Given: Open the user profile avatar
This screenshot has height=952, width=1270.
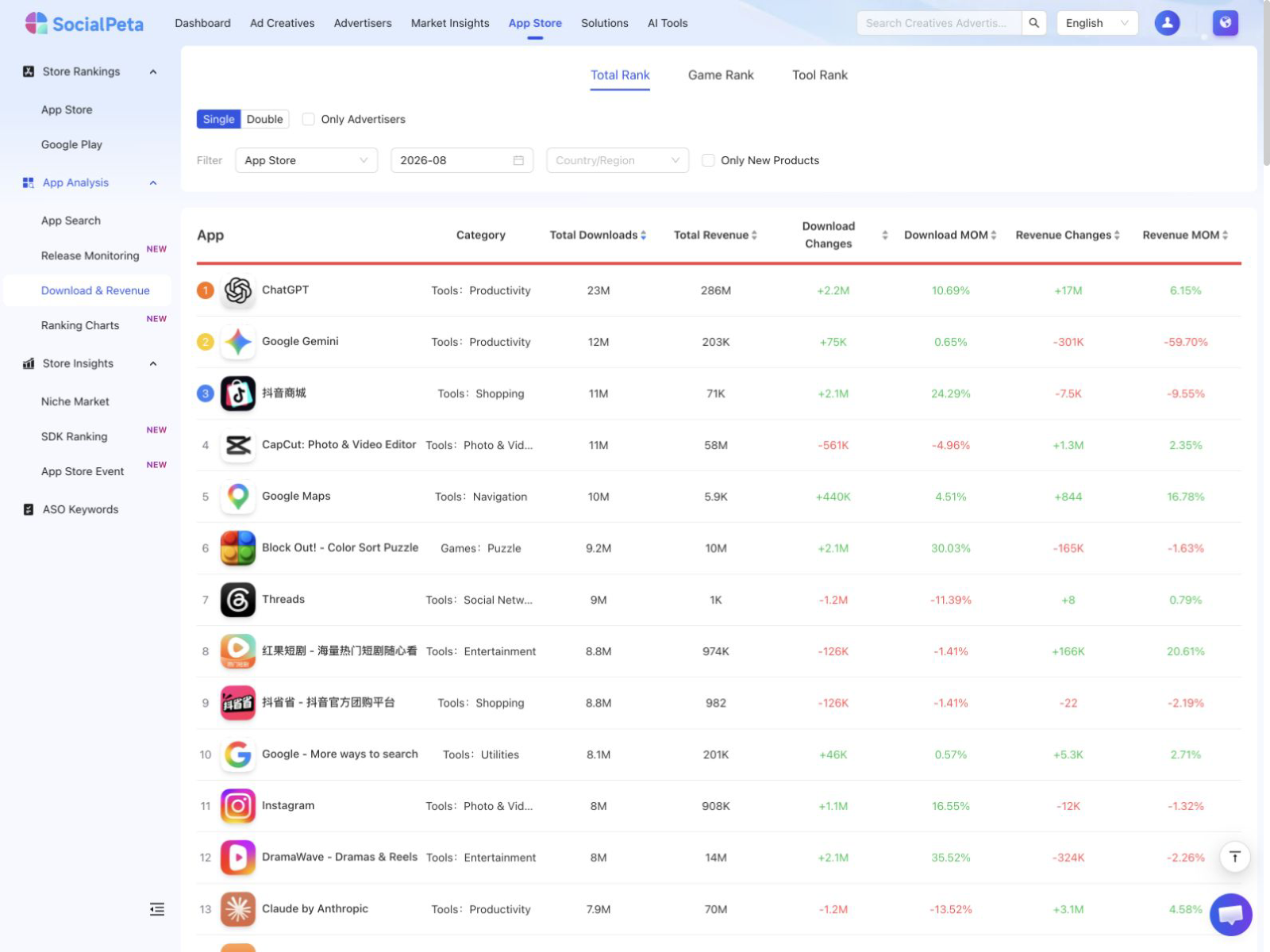Looking at the screenshot, I should 1167,23.
